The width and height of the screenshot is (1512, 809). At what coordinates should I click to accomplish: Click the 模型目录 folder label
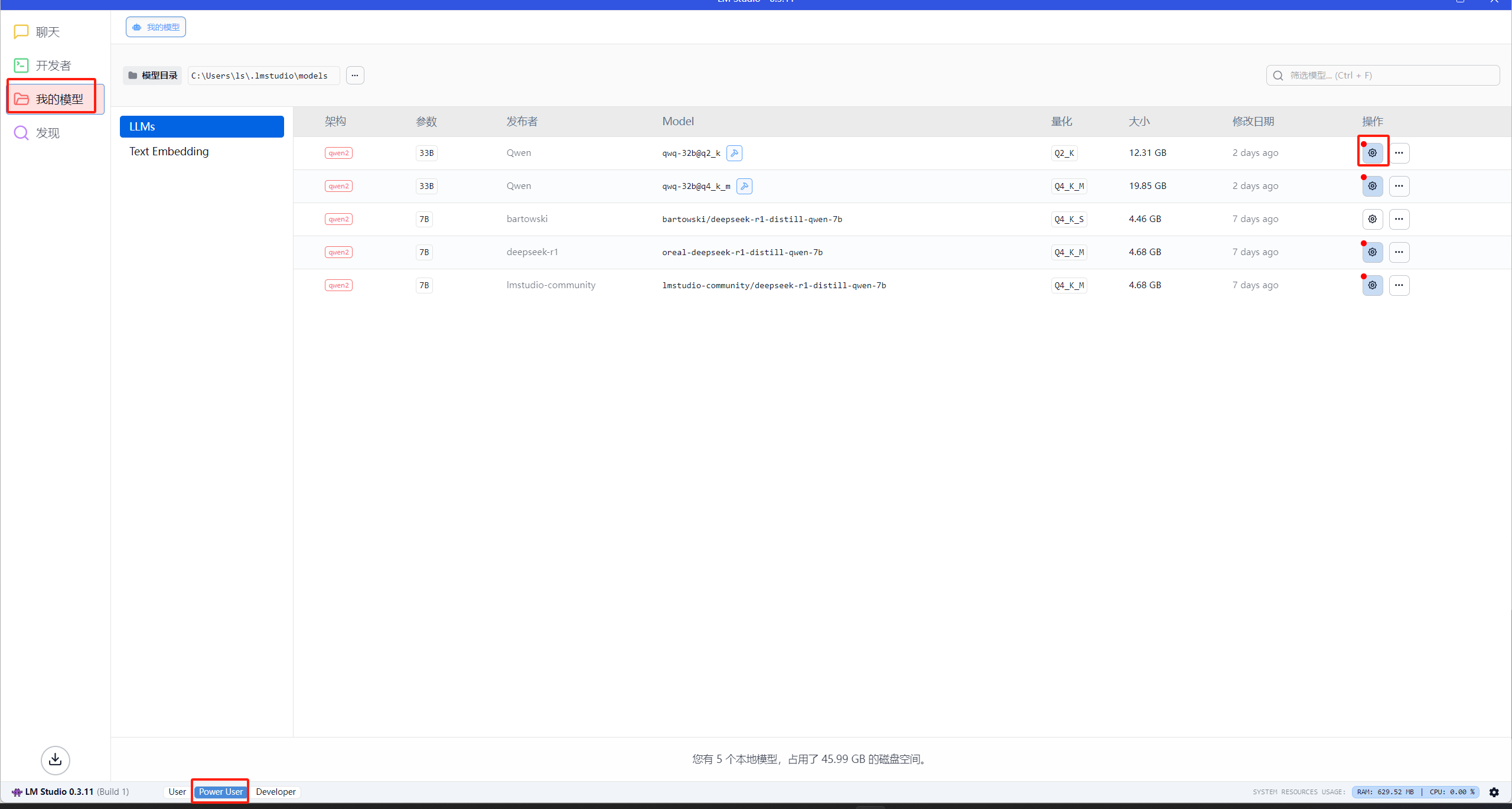(152, 76)
